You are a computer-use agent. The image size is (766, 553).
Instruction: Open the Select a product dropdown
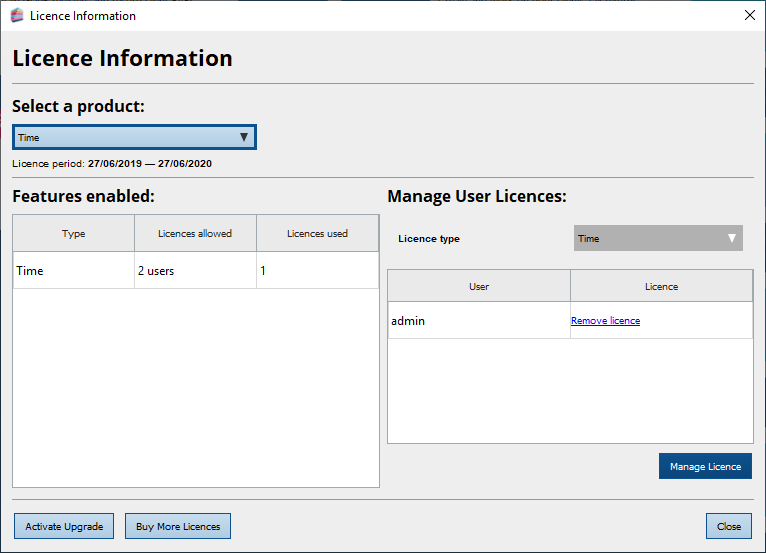pyautogui.click(x=134, y=137)
